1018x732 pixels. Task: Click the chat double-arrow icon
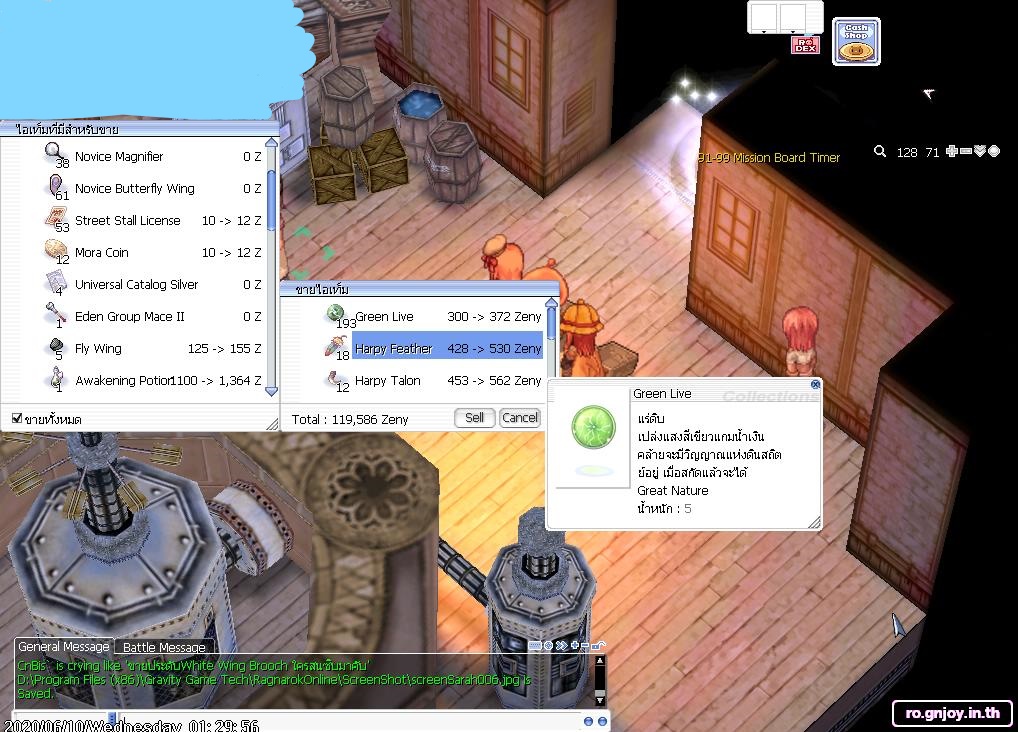[x=562, y=646]
